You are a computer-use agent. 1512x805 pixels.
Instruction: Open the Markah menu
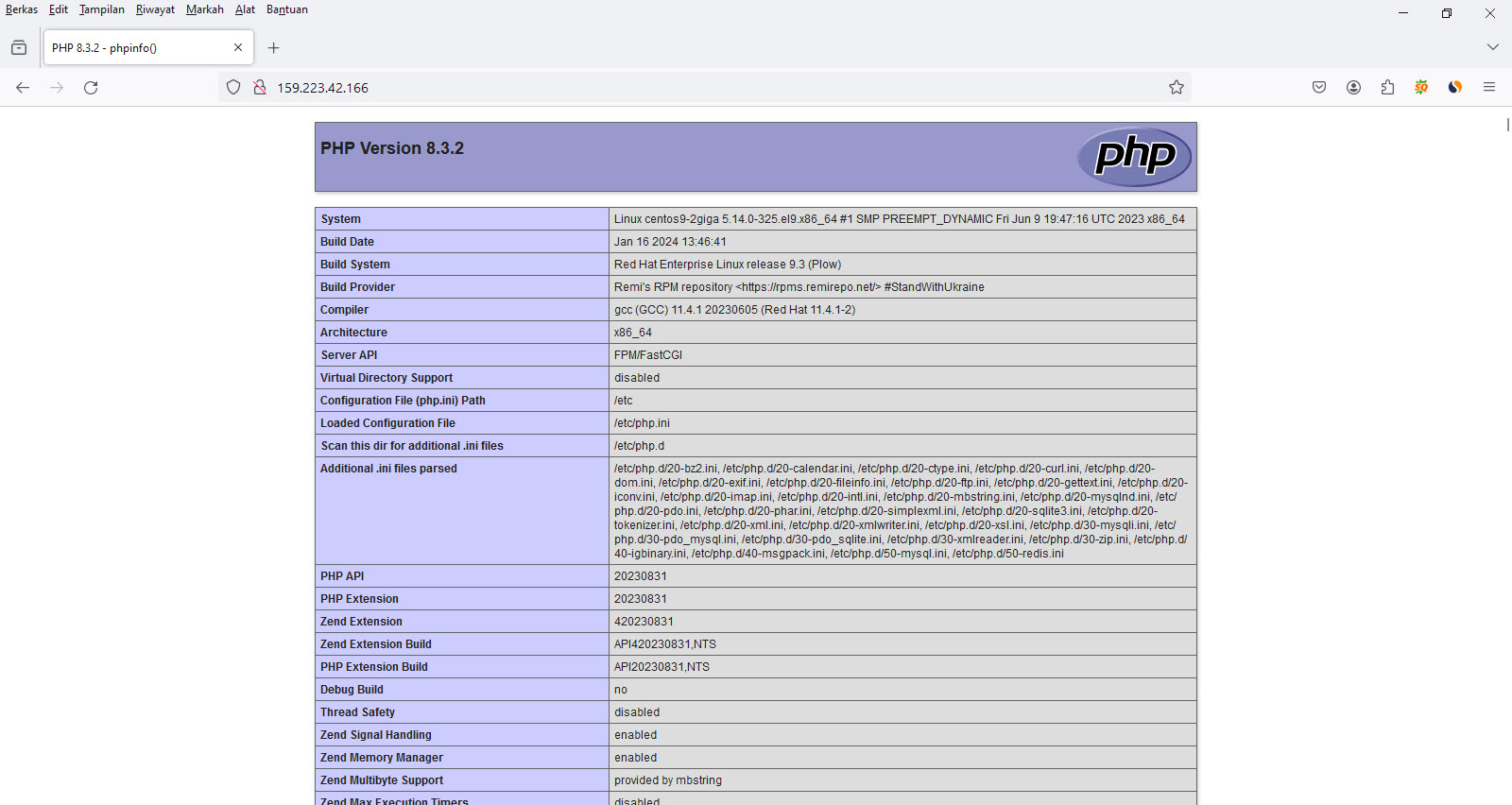[204, 9]
